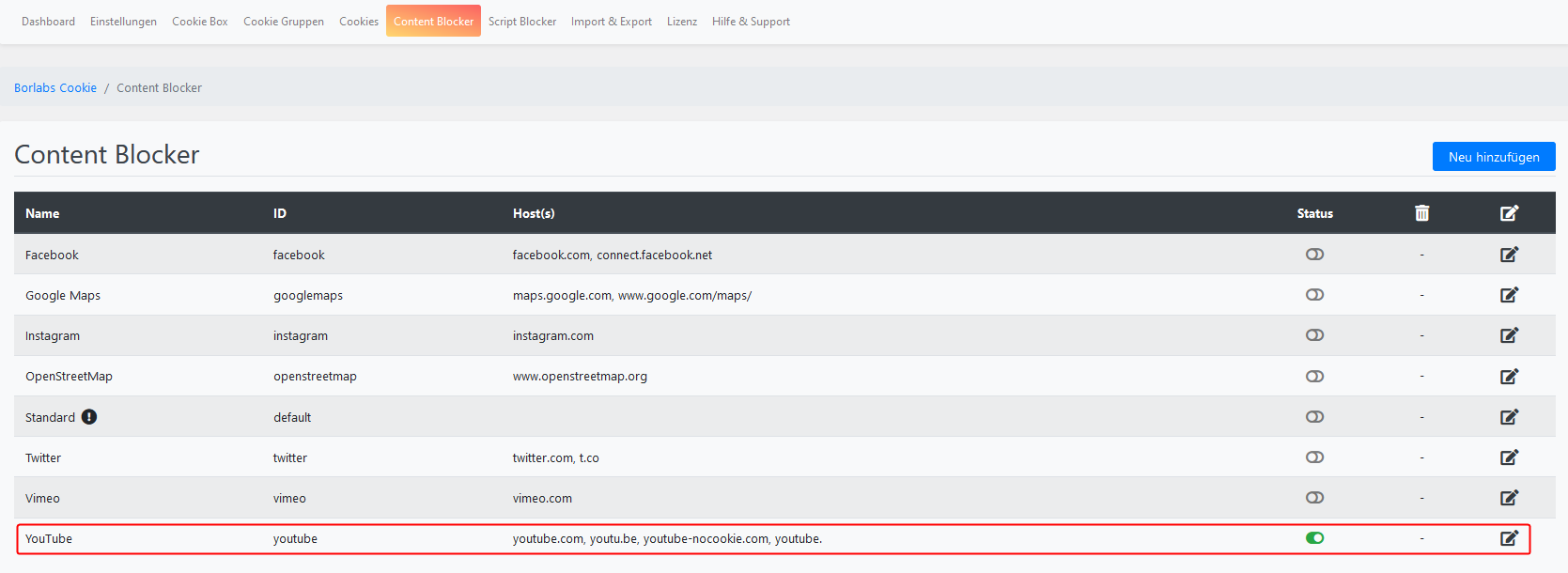Edit the Vimeo content blocker
The height and width of the screenshot is (573, 1568).
pyautogui.click(x=1509, y=498)
